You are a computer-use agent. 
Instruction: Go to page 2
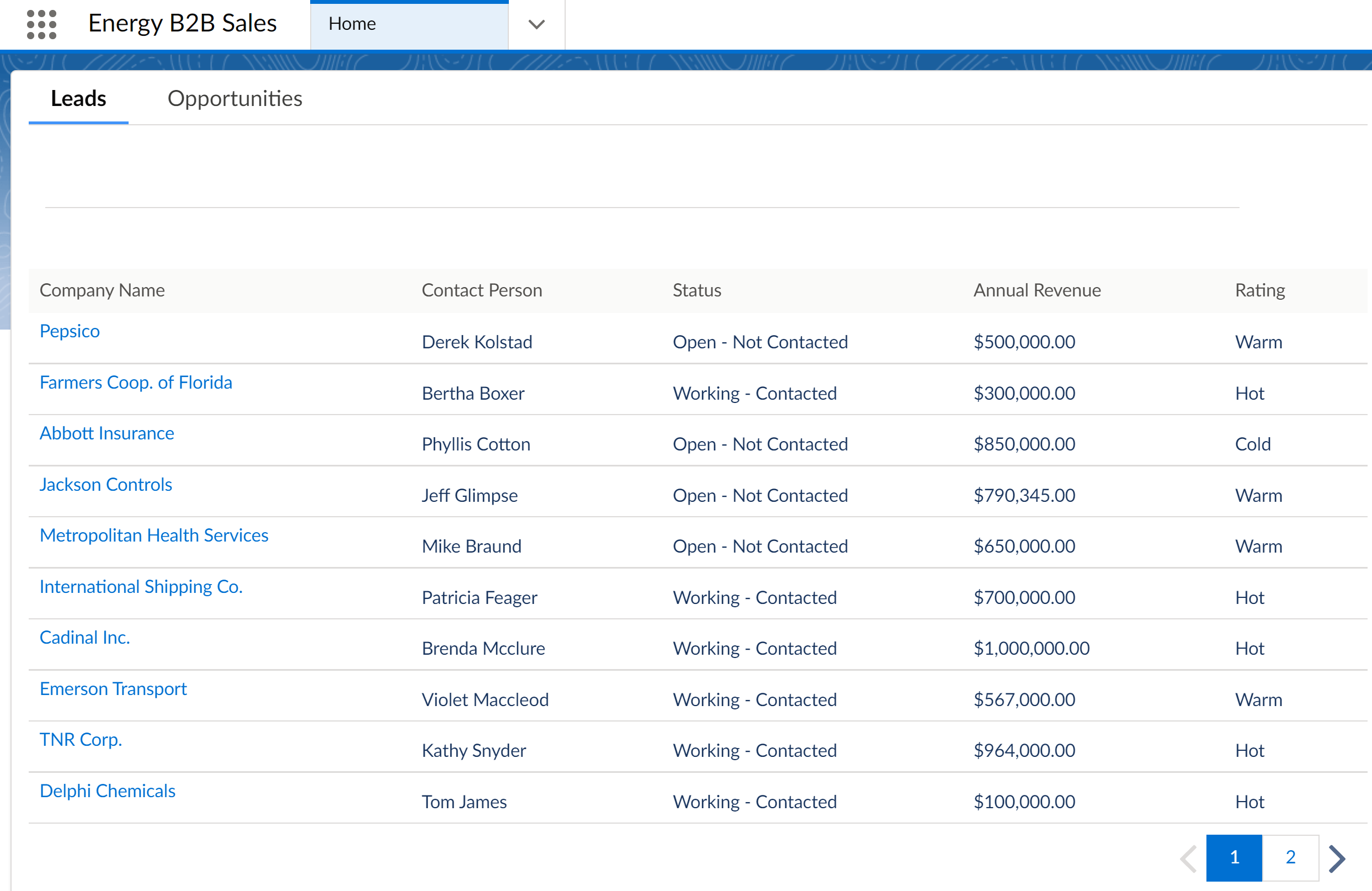pyautogui.click(x=1290, y=857)
